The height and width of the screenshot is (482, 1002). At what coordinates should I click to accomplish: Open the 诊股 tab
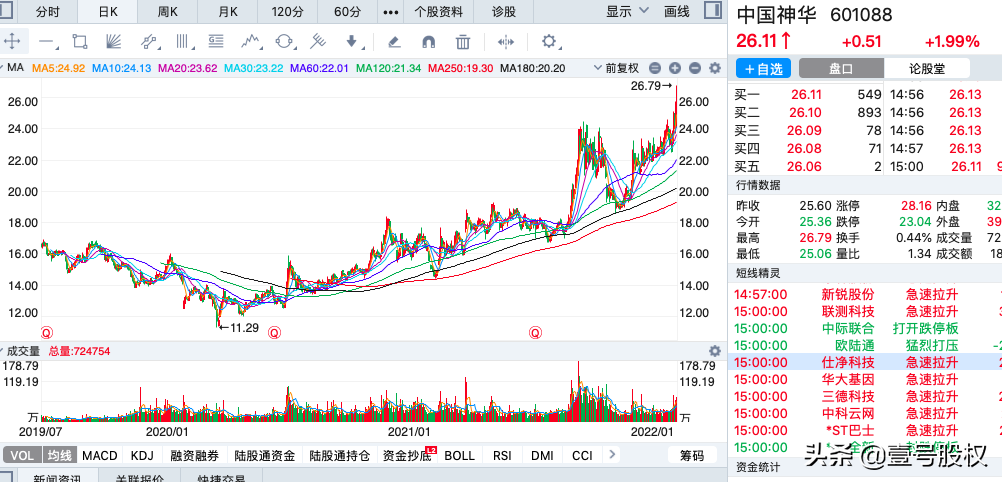click(504, 12)
